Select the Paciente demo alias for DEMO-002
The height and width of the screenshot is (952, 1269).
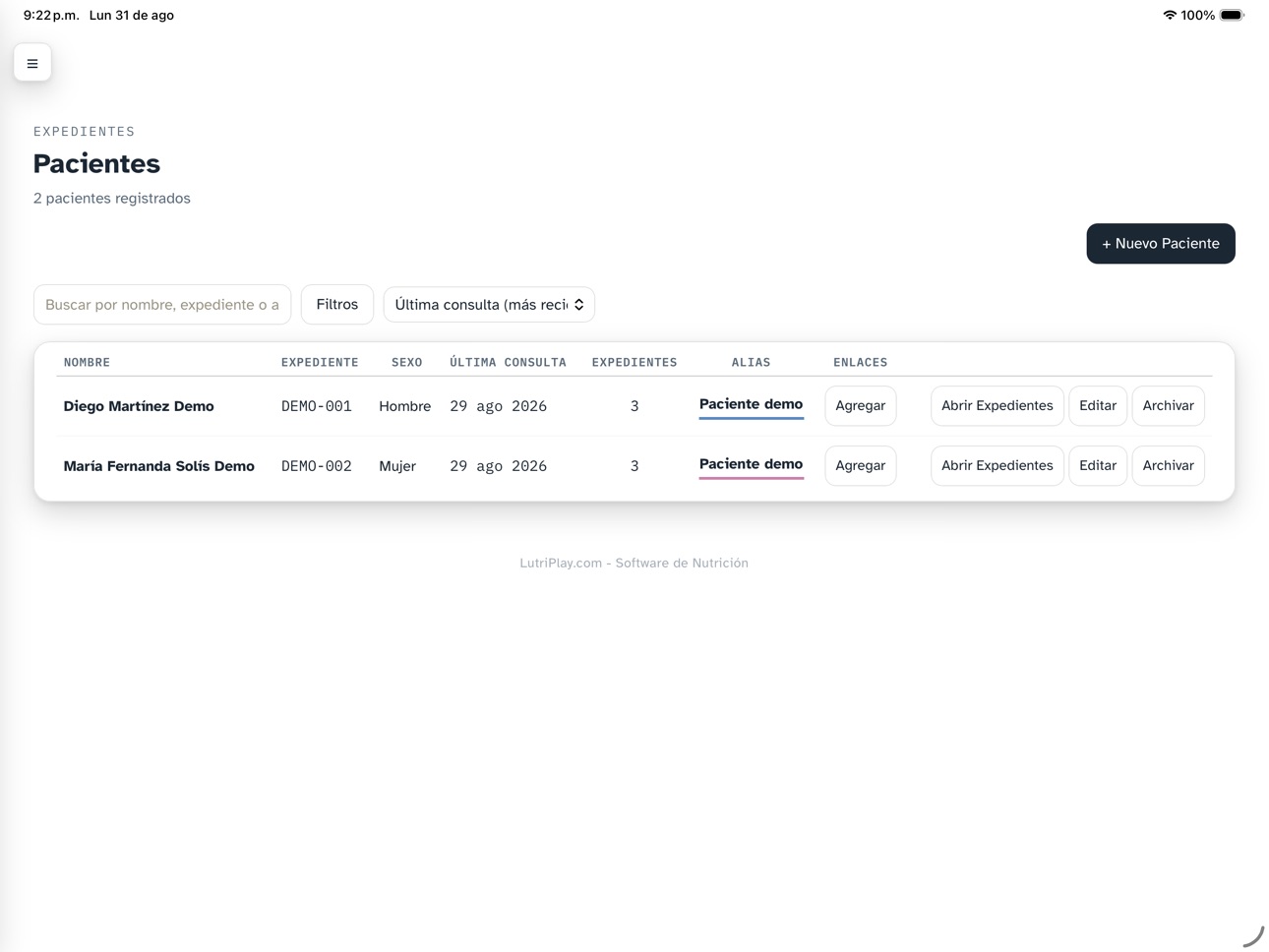click(752, 465)
